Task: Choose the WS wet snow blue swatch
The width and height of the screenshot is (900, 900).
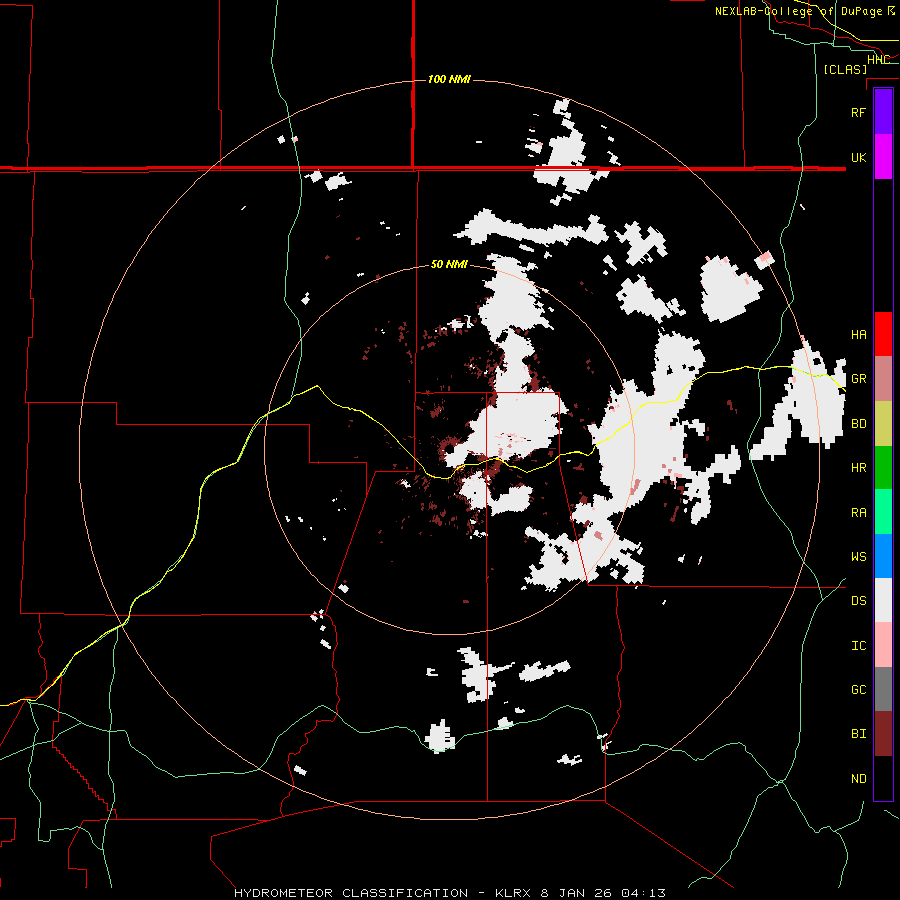Action: [x=883, y=556]
